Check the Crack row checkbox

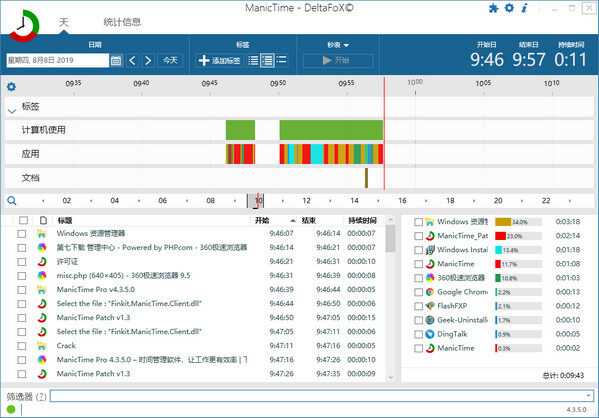pos(22,346)
